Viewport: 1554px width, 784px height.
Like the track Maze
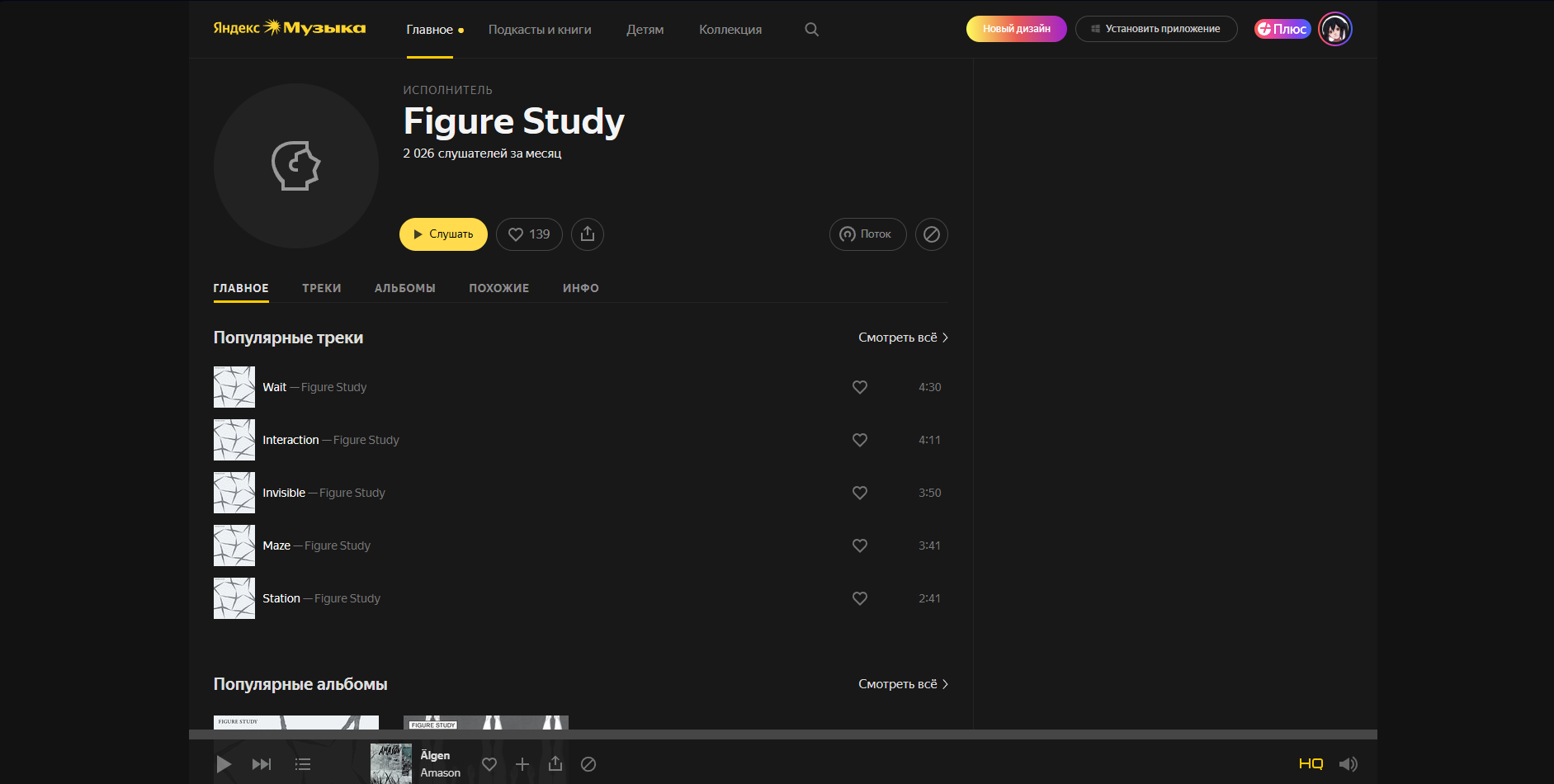(x=860, y=545)
